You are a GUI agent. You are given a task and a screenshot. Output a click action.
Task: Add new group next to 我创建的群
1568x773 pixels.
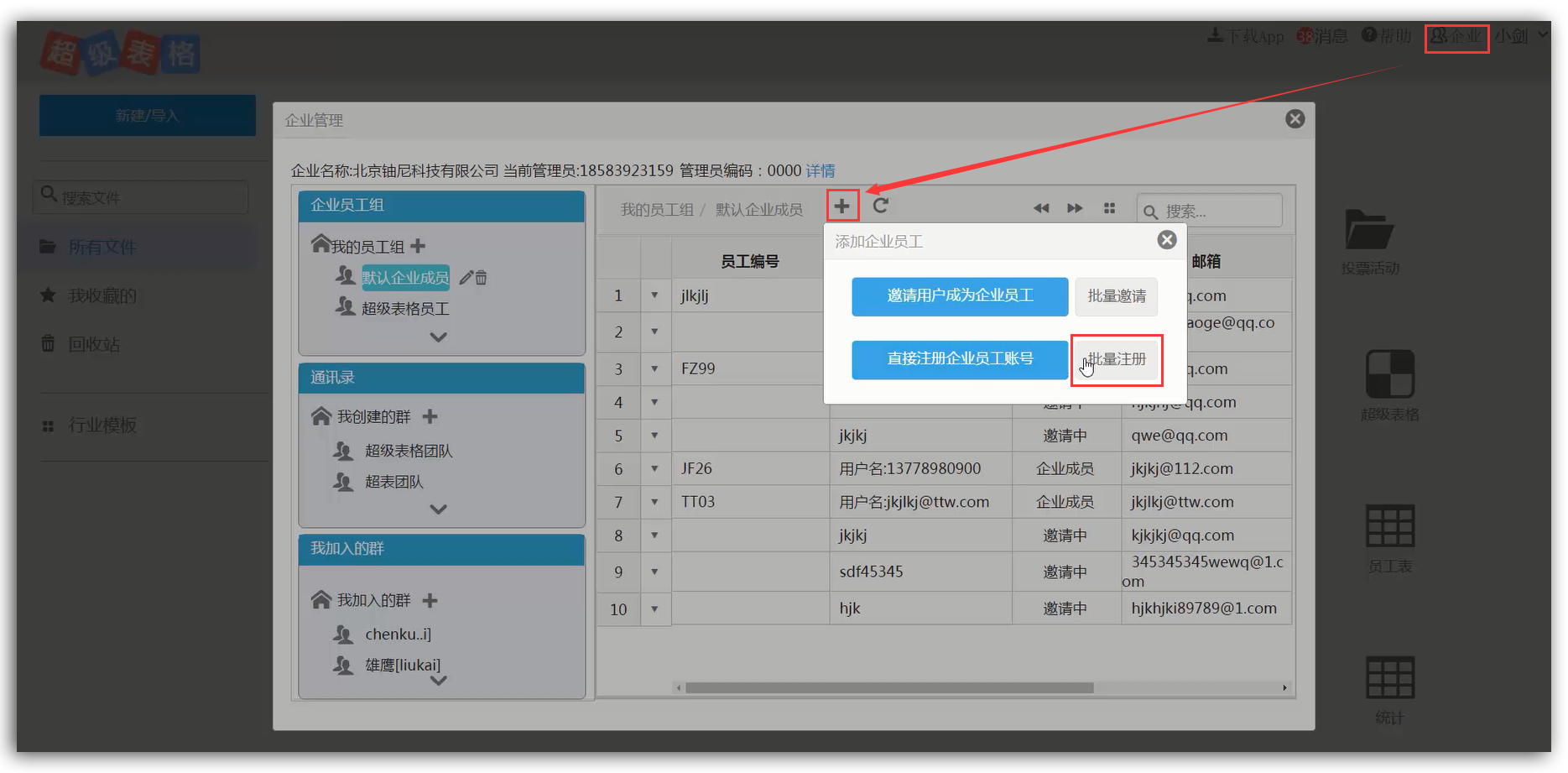430,416
